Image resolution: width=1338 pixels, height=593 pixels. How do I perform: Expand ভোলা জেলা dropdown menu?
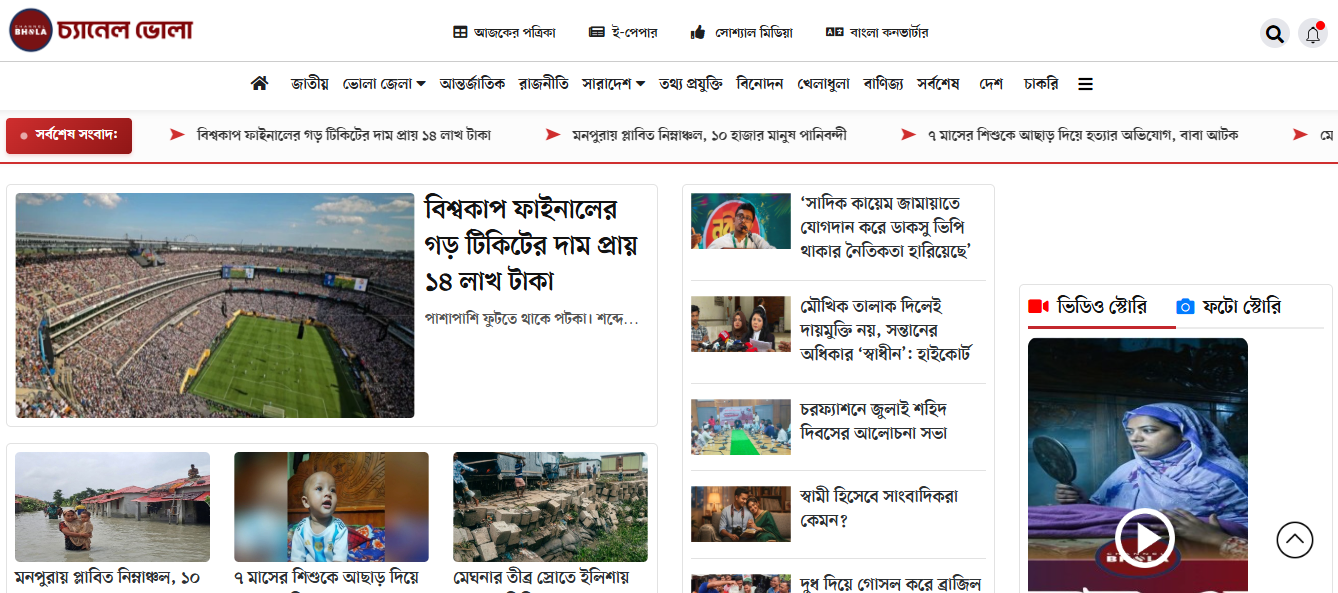(x=384, y=84)
